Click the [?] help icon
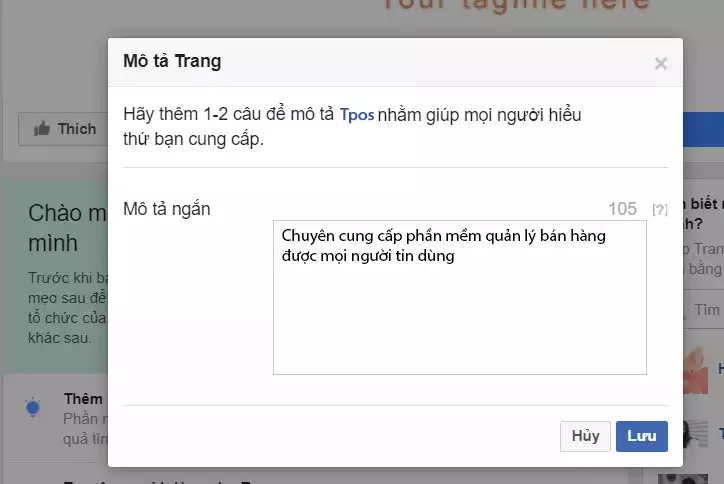724x484 pixels. (660, 210)
